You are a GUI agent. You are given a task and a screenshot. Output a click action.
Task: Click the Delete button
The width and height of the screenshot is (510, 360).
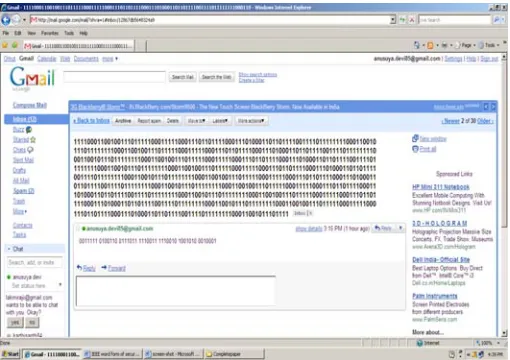[x=173, y=121]
